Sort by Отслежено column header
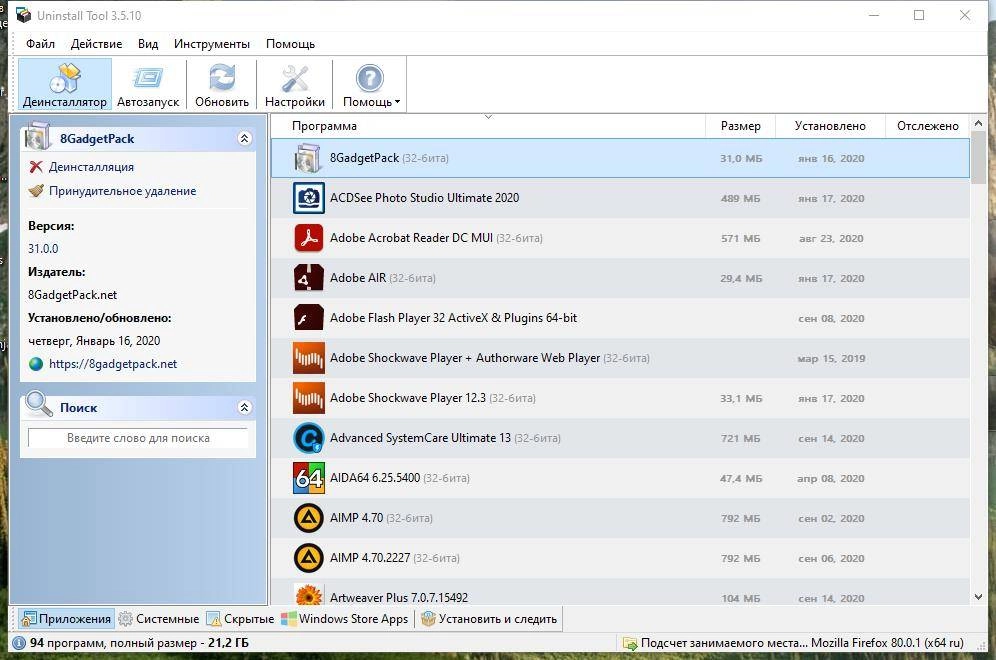 coord(927,126)
